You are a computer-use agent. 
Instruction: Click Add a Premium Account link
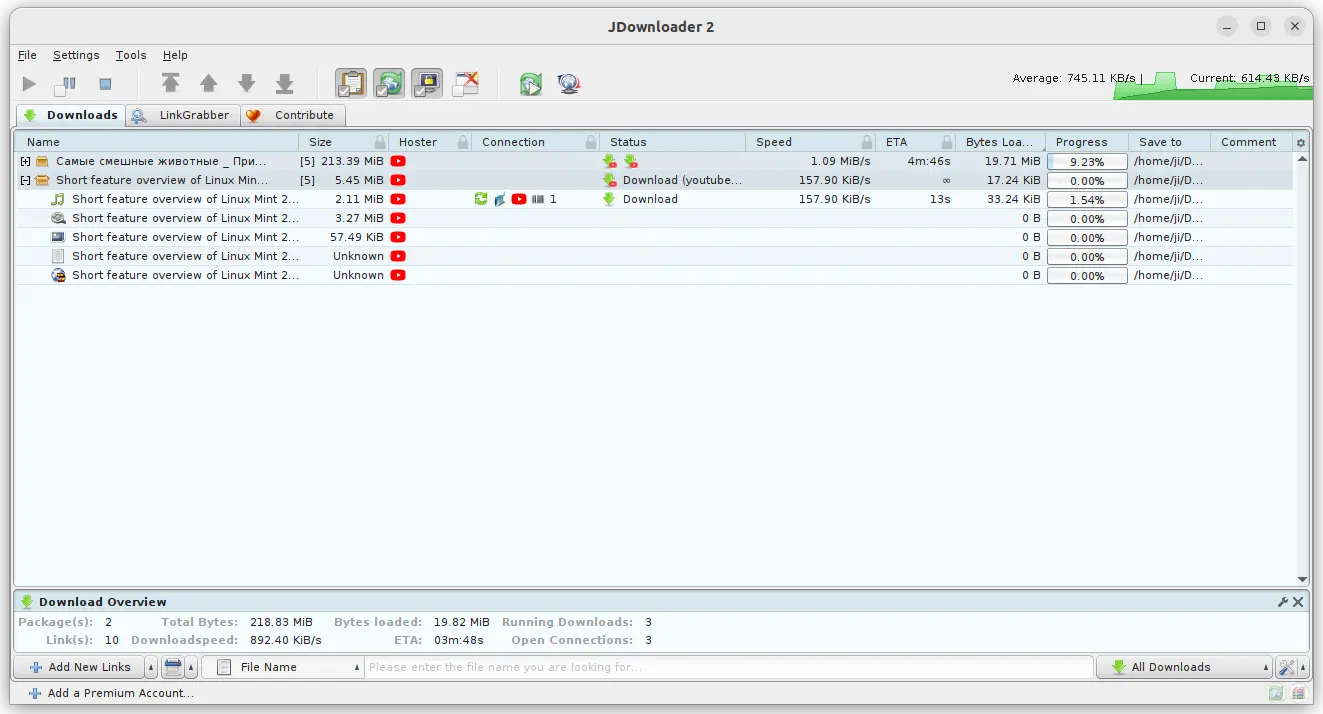click(112, 693)
